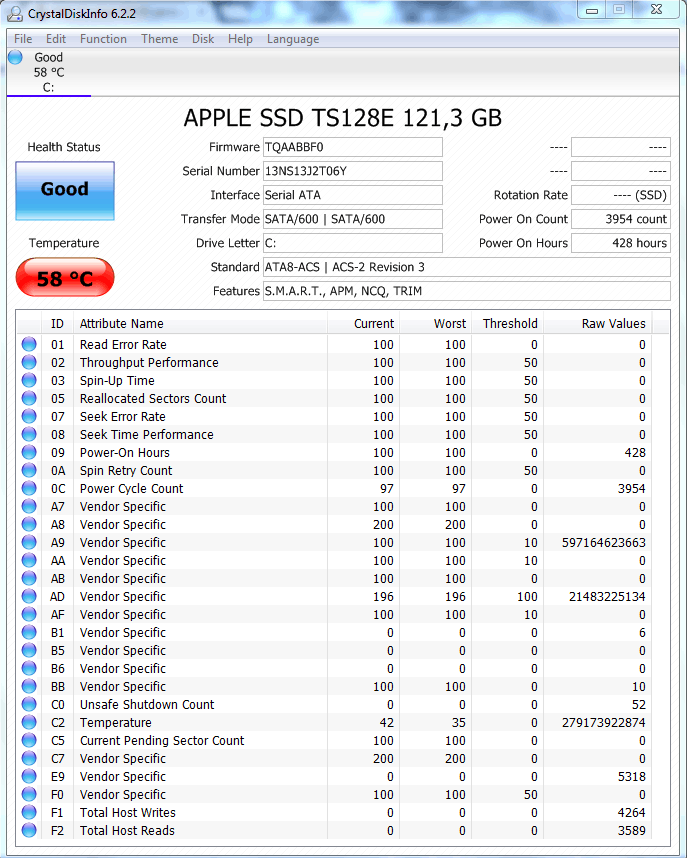The height and width of the screenshot is (858, 687).
Task: Click the Features field listing S.M.A.R.T., APM
Action: point(466,291)
